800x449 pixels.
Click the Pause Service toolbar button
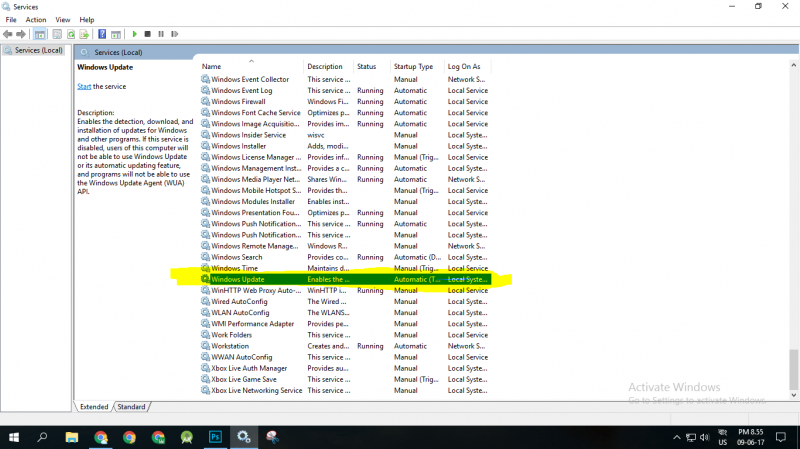[161, 34]
